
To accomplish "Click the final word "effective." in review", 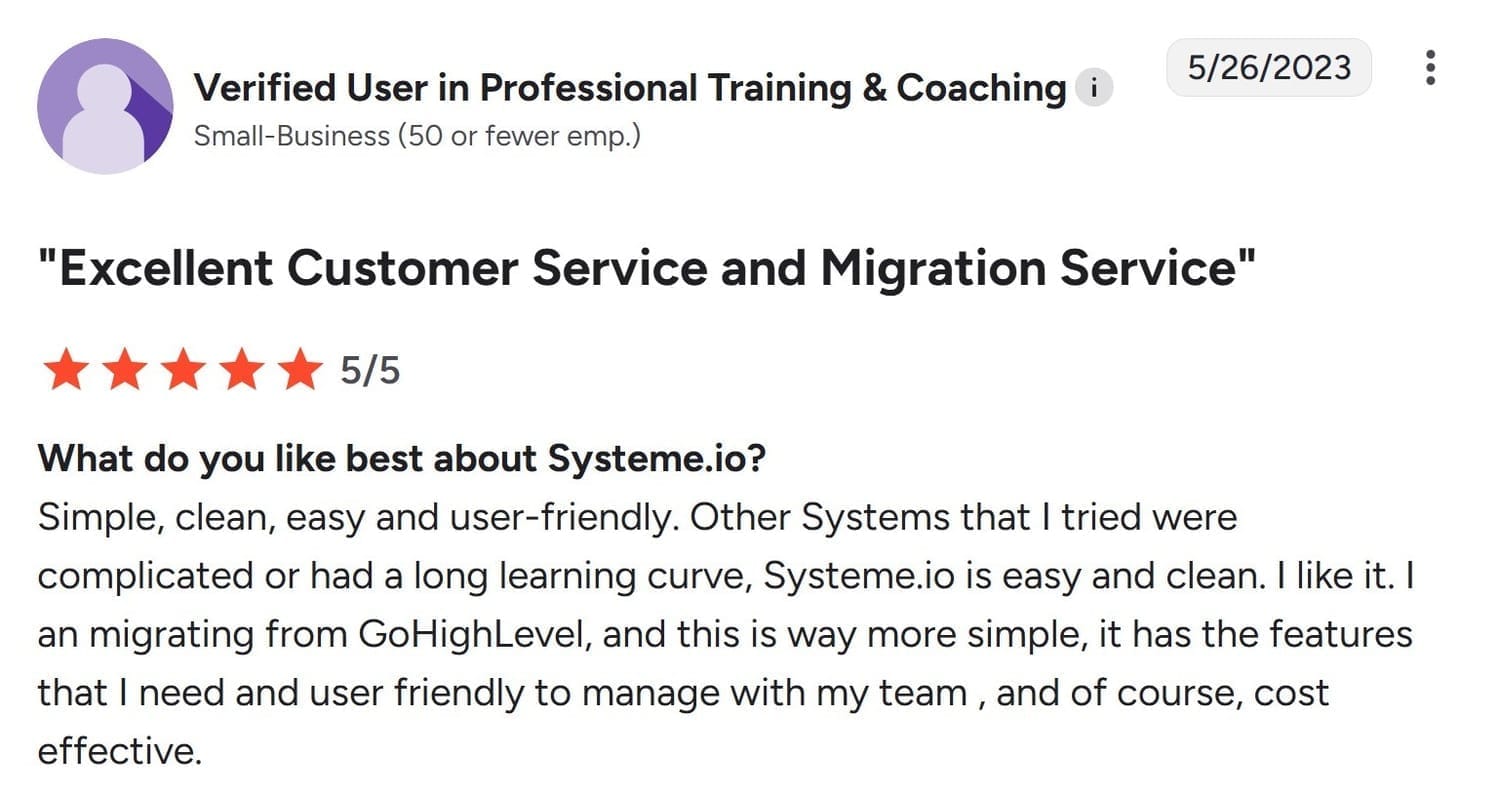I will click(119, 752).
